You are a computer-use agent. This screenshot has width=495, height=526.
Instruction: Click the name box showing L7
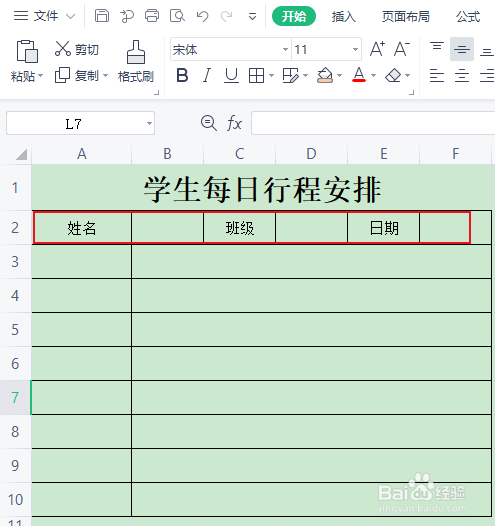[x=74, y=123]
